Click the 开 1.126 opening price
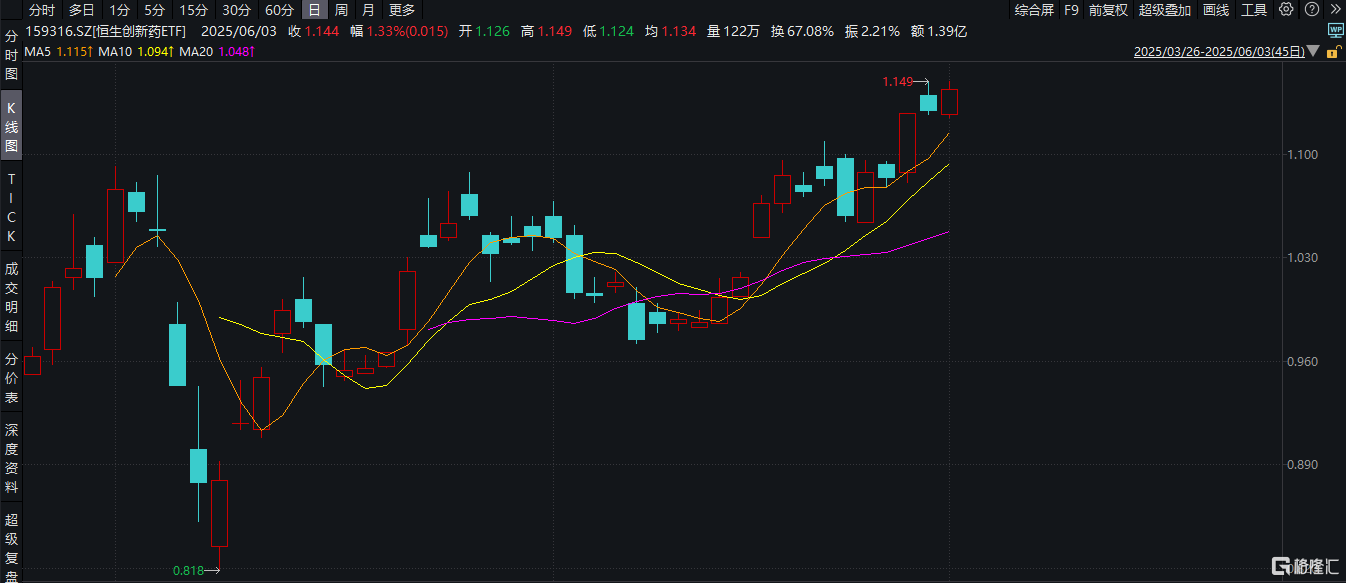This screenshot has width=1346, height=583. (484, 31)
